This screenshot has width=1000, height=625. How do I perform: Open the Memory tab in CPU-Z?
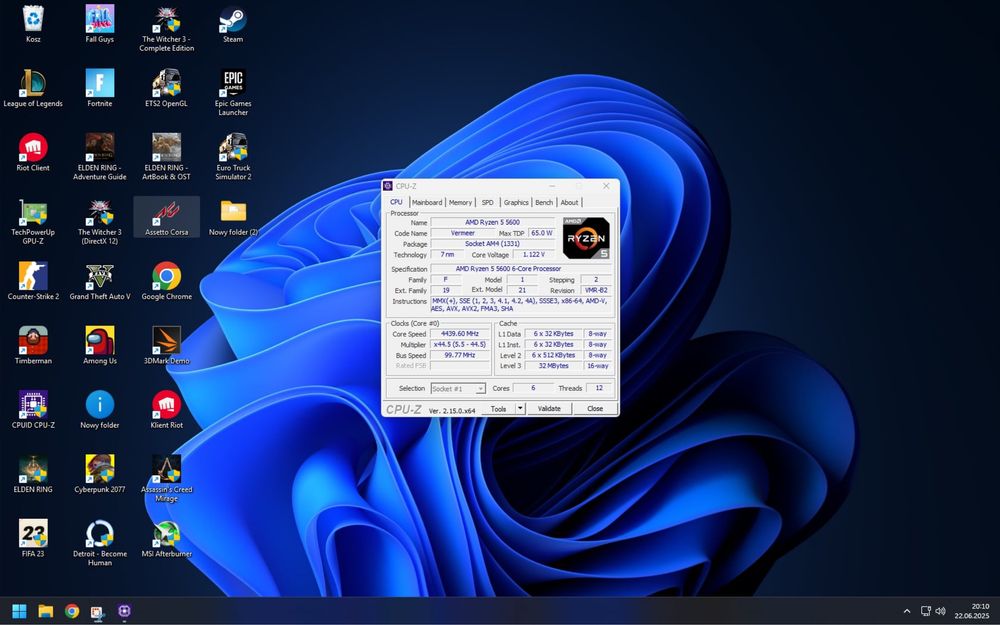click(460, 202)
